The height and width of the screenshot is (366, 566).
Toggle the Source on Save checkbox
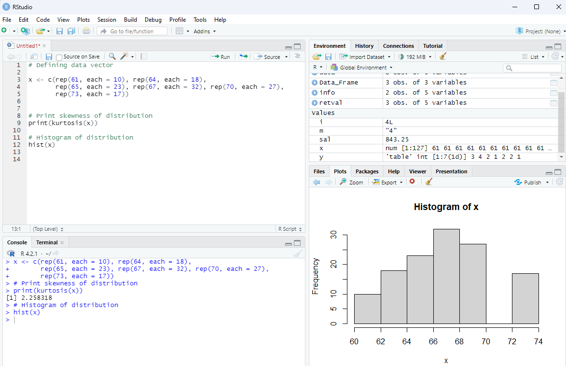[x=59, y=57]
